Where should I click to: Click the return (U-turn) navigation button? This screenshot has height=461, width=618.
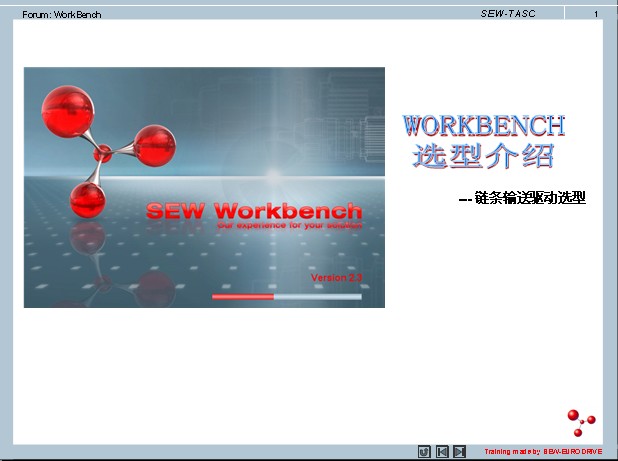[424, 452]
